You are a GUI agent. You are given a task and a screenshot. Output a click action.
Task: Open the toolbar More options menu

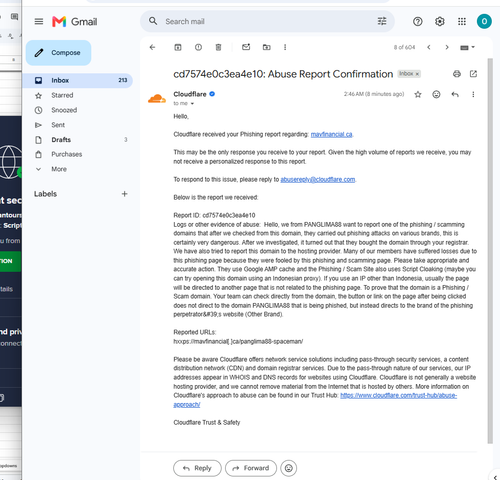[285, 47]
